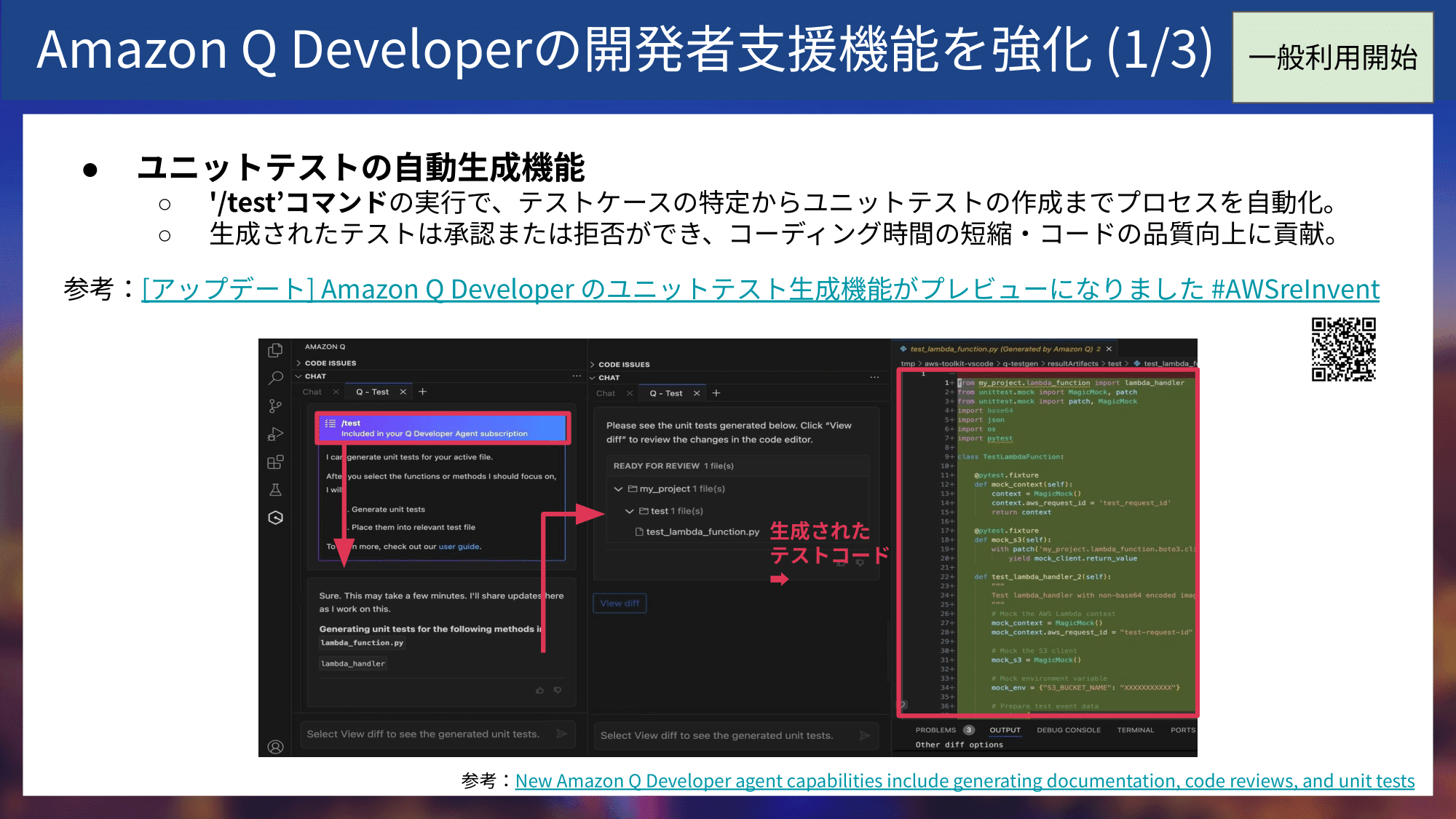Screen dimensions: 1456x819
Task: Open the PROBLEMS panel tab
Action: [935, 730]
